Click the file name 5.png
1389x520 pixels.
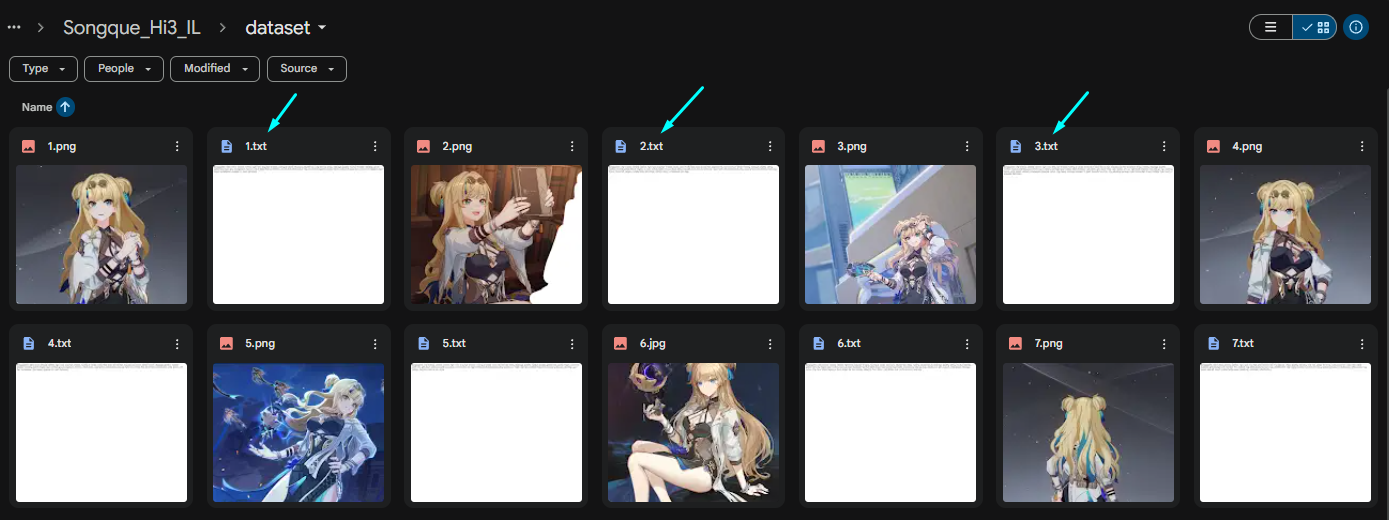(260, 343)
